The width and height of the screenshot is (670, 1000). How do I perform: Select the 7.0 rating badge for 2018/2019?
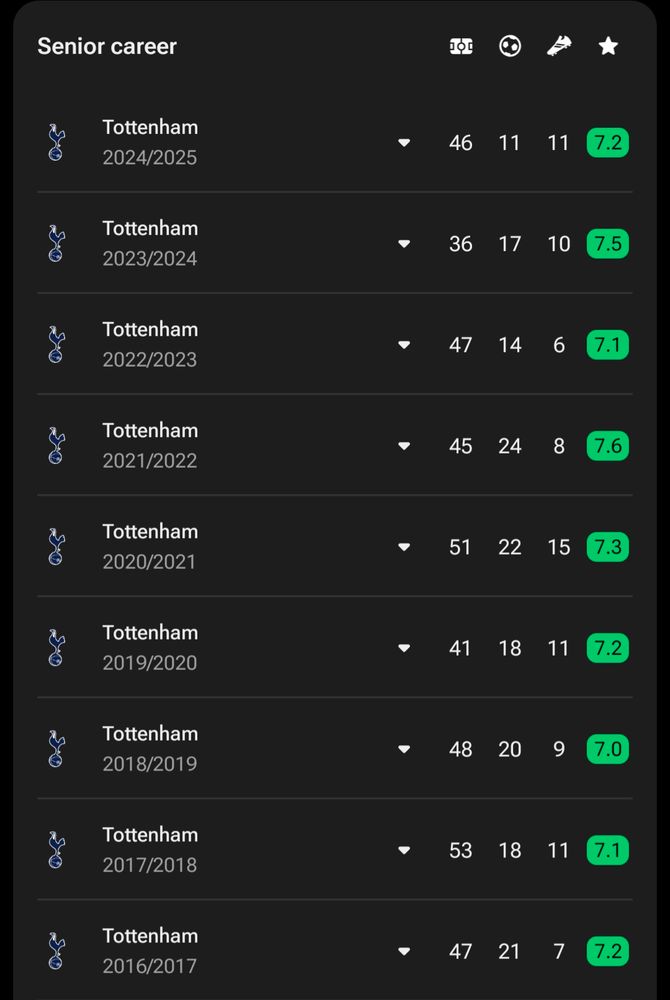pyautogui.click(x=608, y=749)
